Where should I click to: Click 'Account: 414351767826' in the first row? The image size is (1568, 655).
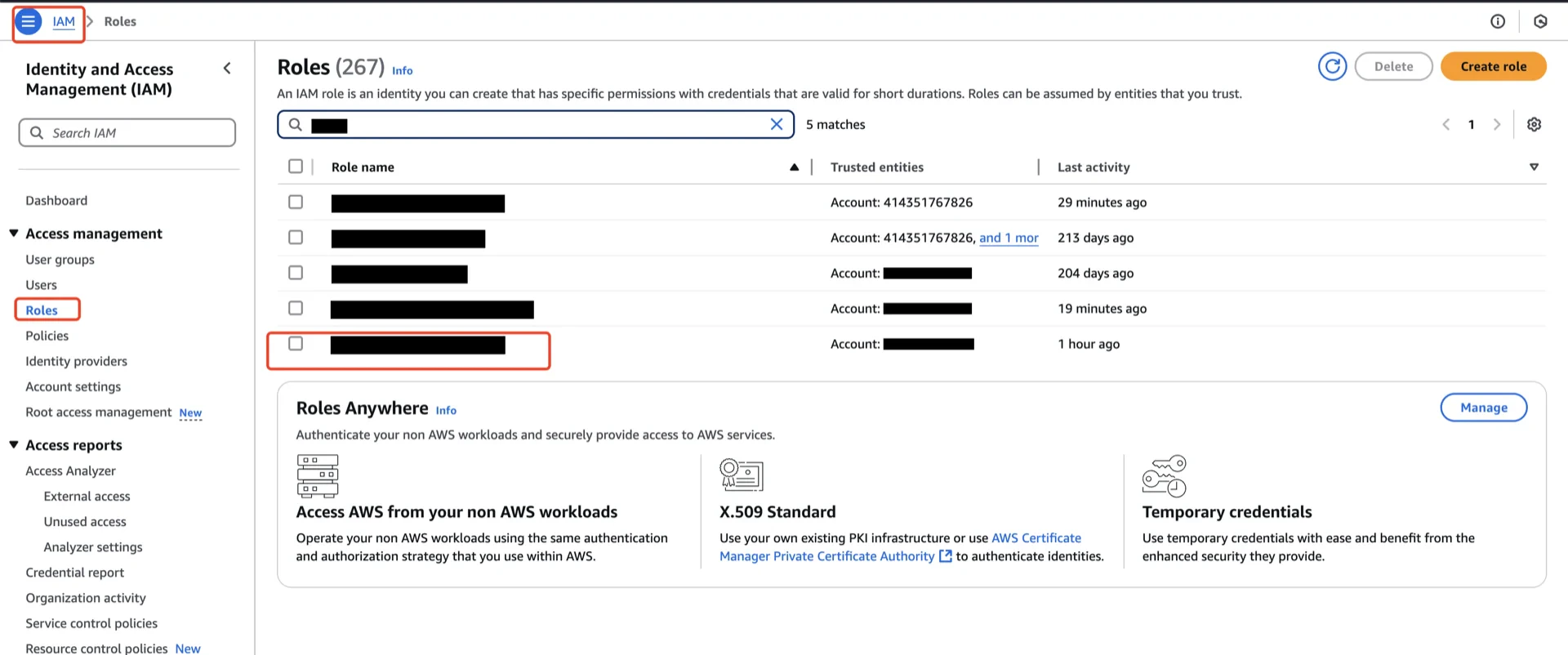click(x=902, y=202)
